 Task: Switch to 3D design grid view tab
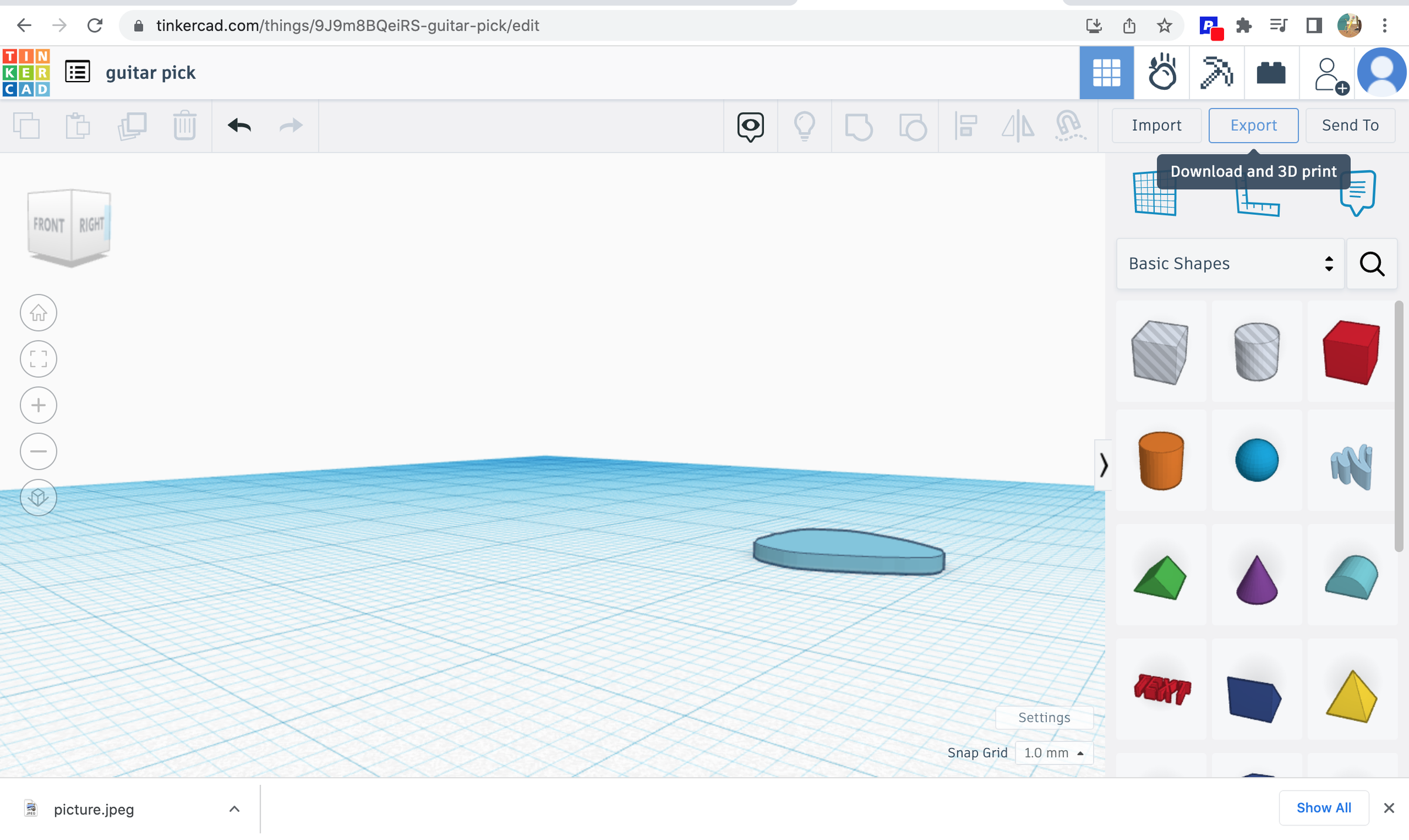(x=1106, y=73)
